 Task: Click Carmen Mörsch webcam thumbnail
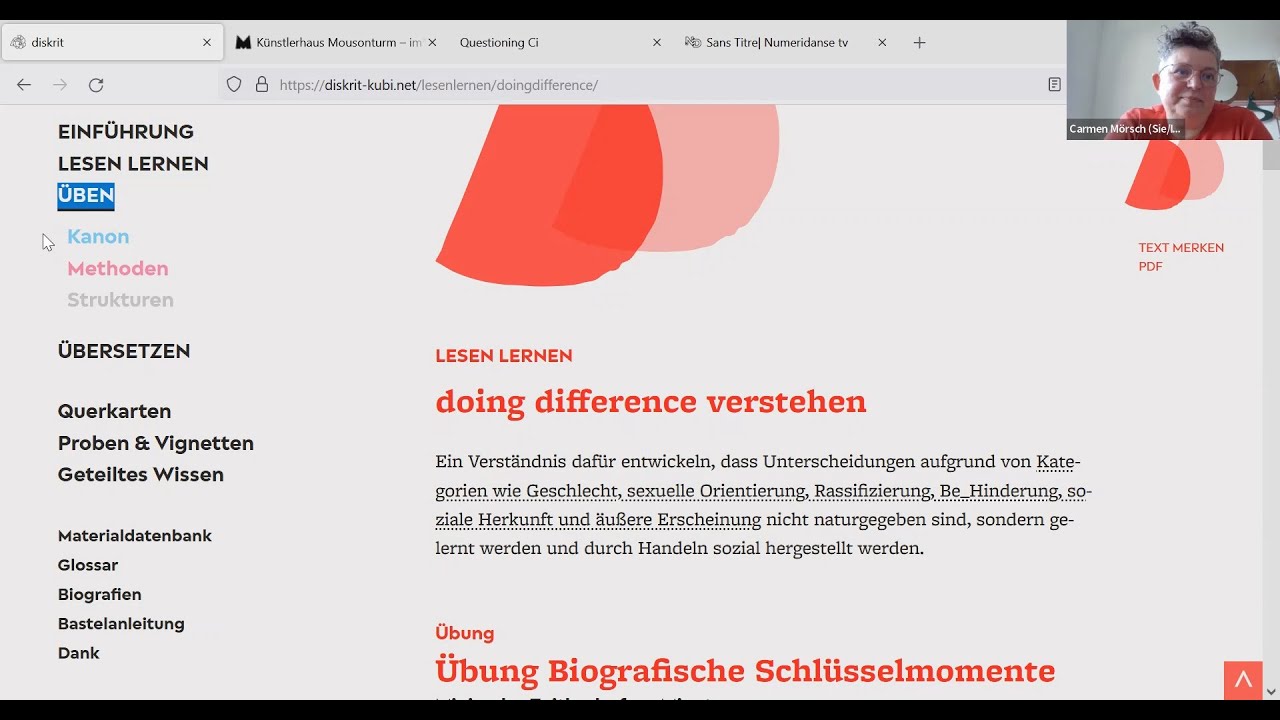[1173, 80]
